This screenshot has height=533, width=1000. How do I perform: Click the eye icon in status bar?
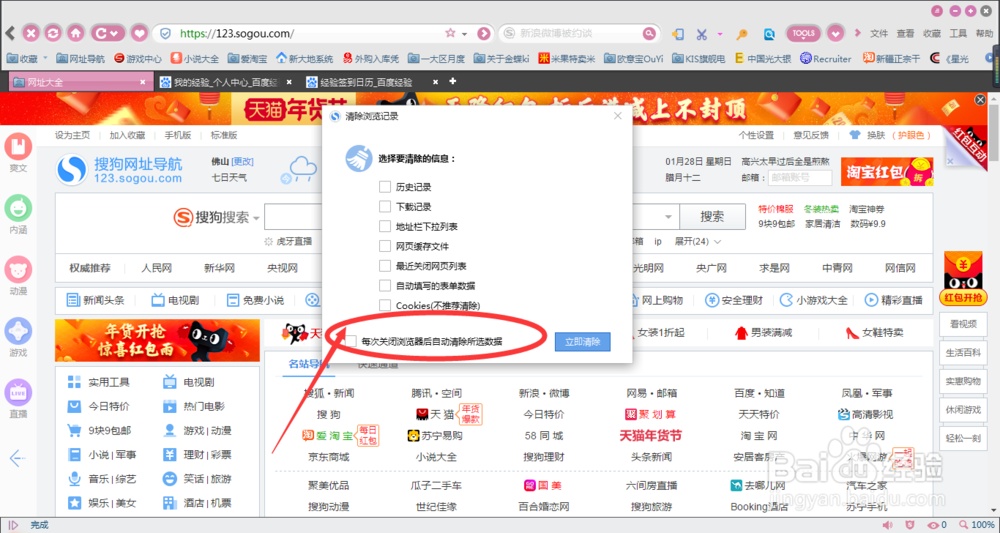tap(933, 525)
